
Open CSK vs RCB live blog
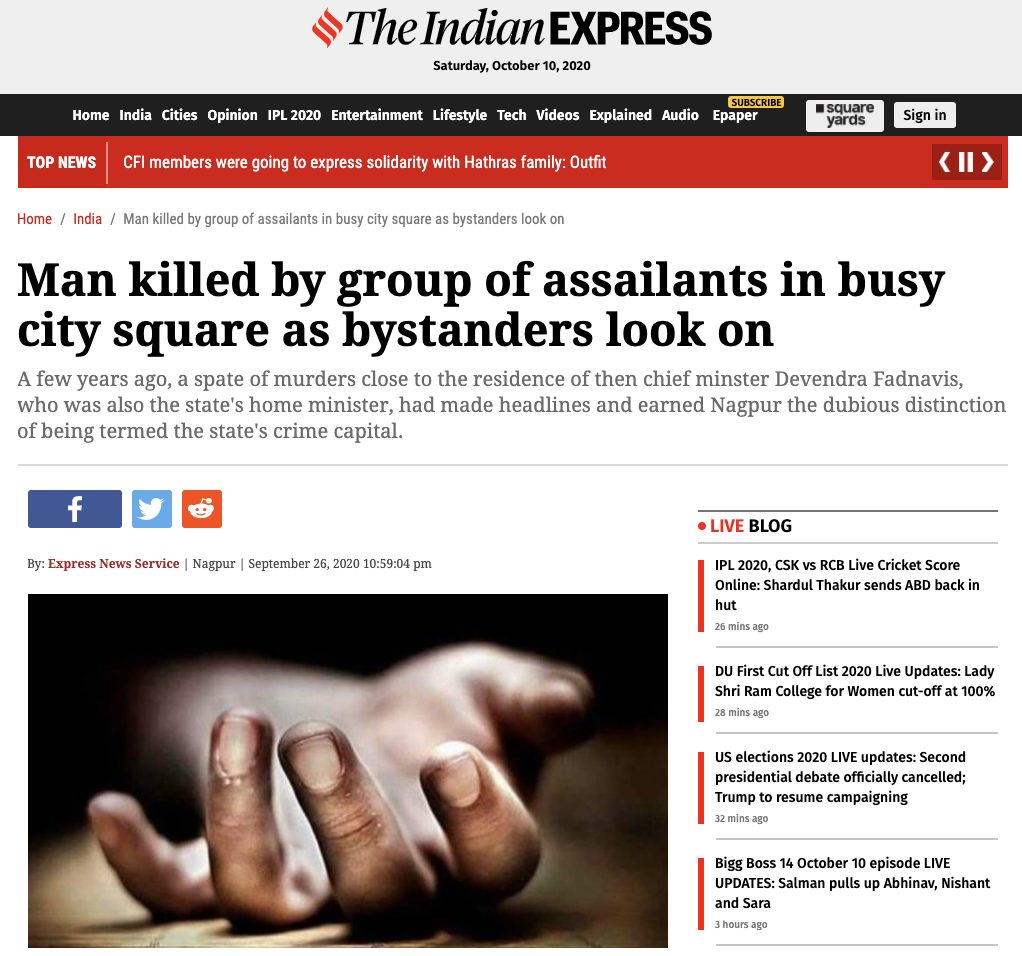[847, 585]
